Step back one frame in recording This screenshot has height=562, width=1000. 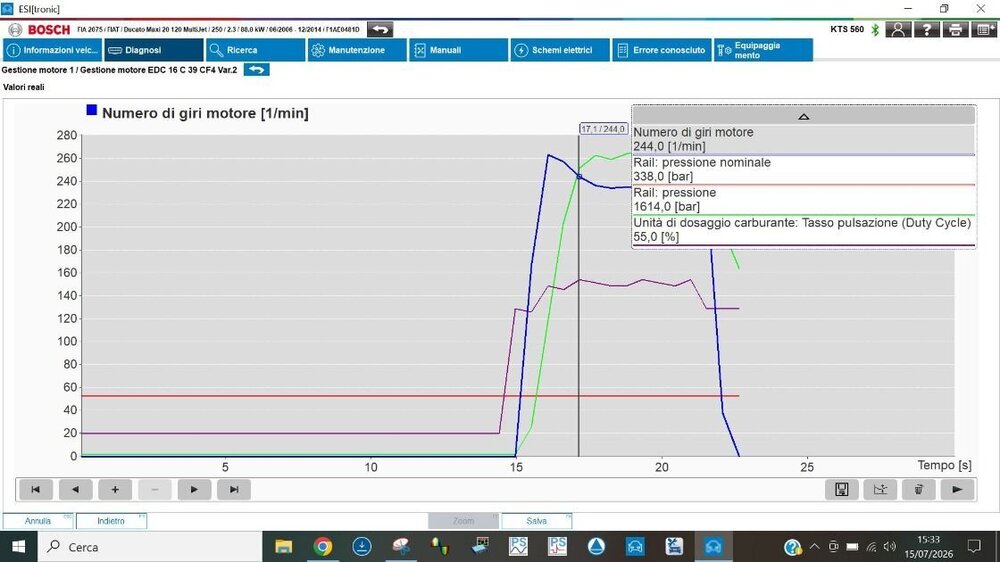[75, 489]
